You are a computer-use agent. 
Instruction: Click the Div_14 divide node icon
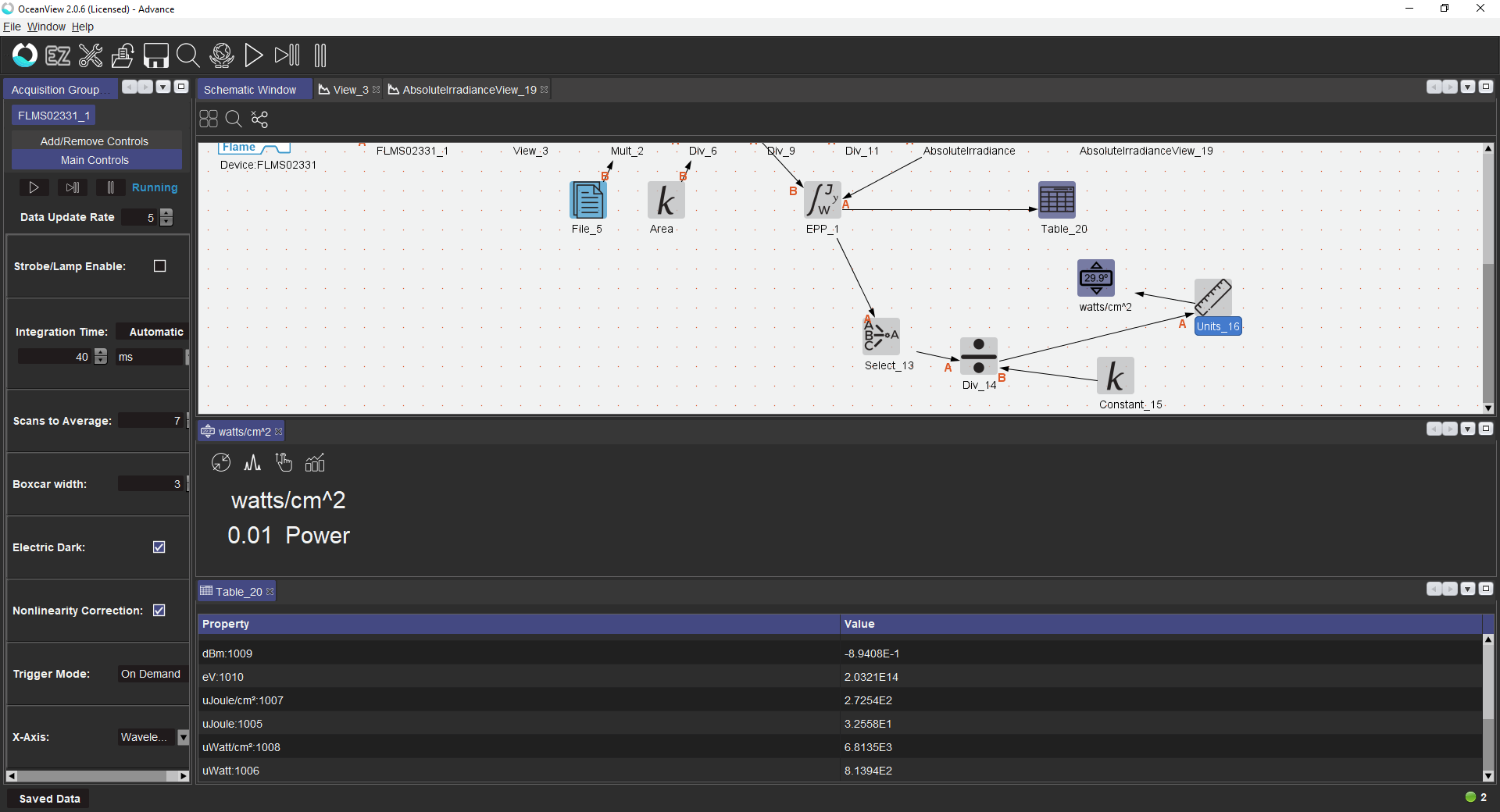click(x=978, y=357)
